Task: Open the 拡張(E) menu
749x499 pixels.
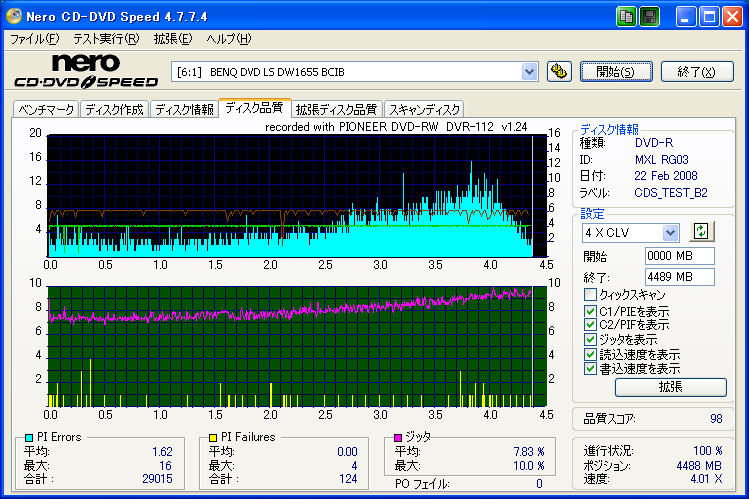Action: pos(172,39)
